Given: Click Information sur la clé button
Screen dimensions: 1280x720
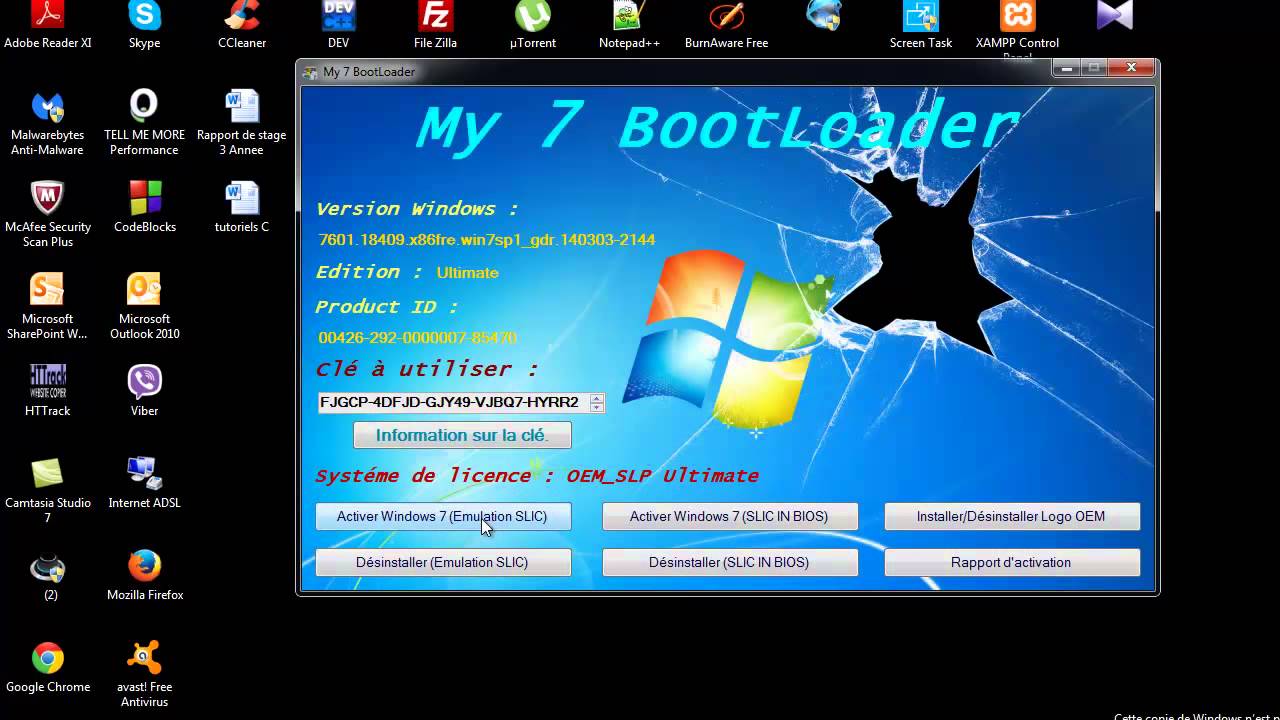Looking at the screenshot, I should 462,435.
